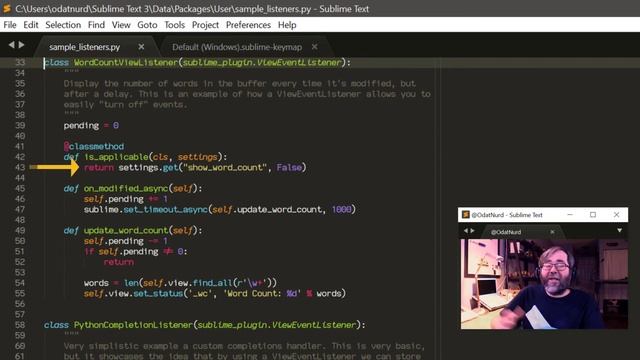Switch to Default (Windows).sublime-keymap tab

pos(237,47)
